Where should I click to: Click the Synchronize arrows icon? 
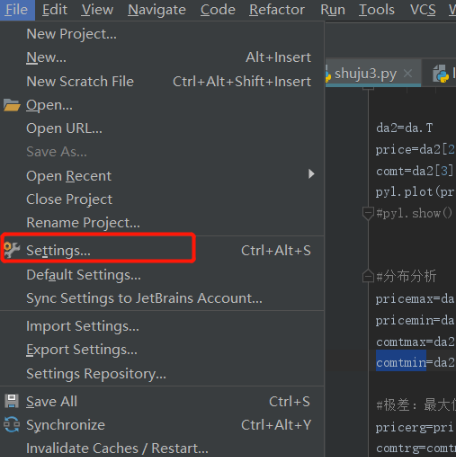12,425
